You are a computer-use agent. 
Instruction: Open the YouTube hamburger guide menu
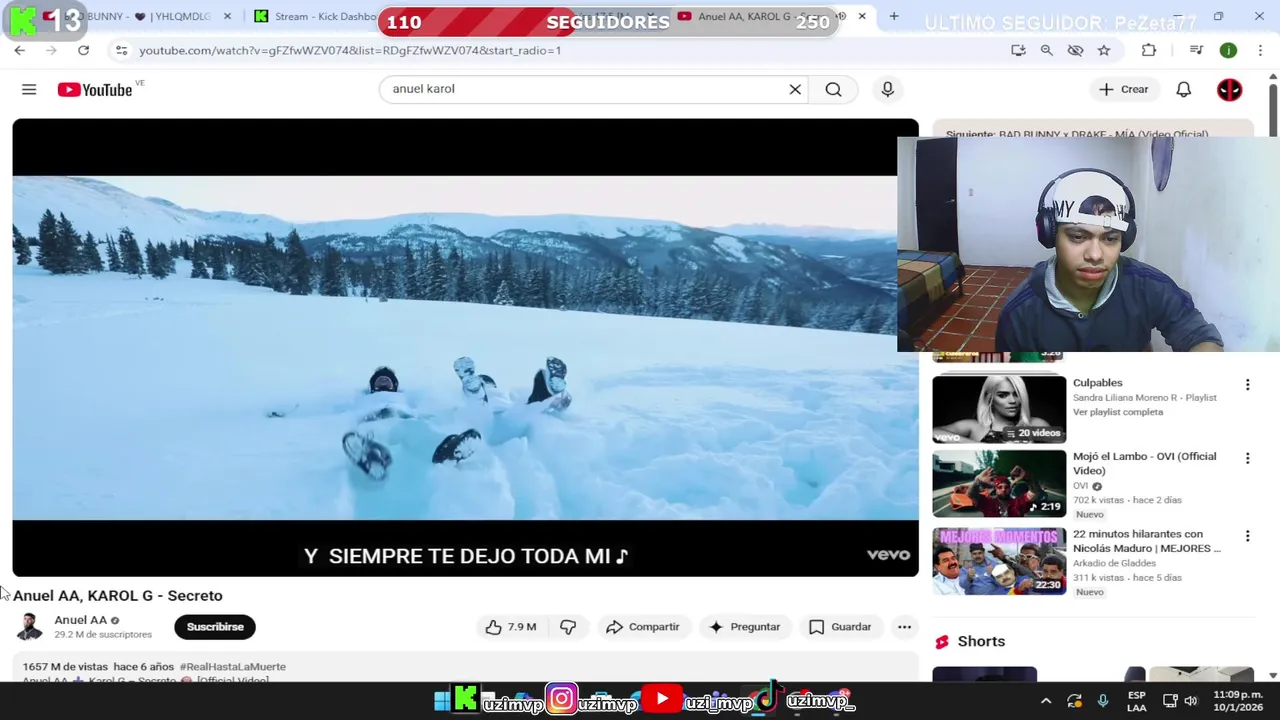pyautogui.click(x=29, y=89)
